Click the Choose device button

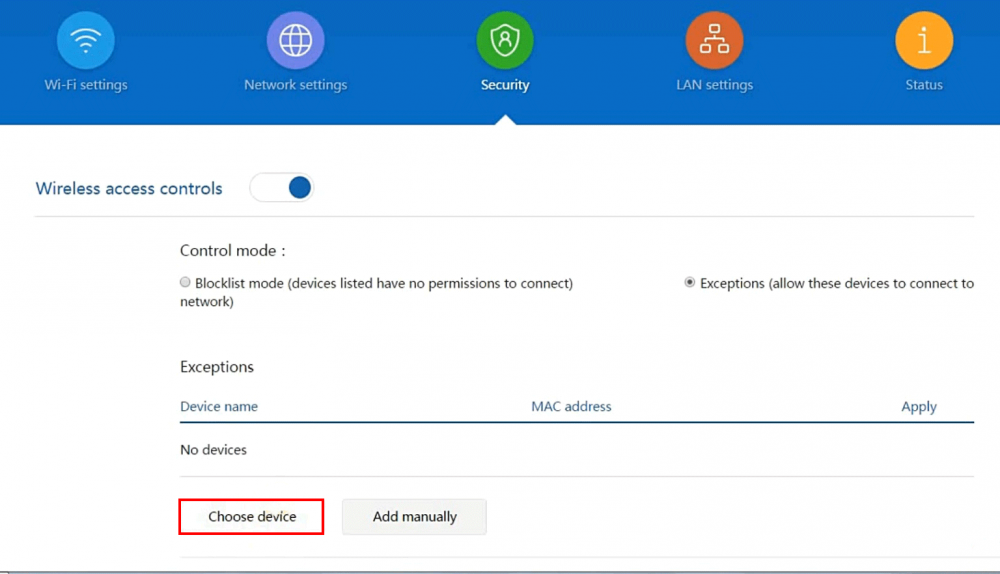click(252, 517)
